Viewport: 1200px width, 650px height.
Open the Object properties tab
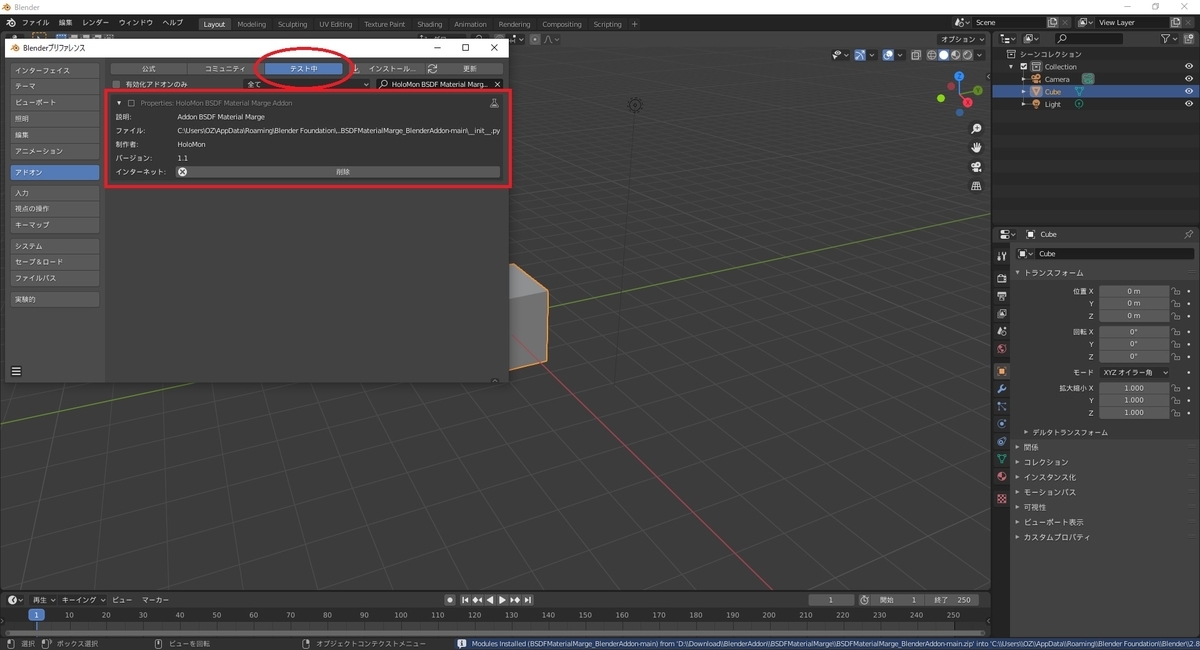1001,371
